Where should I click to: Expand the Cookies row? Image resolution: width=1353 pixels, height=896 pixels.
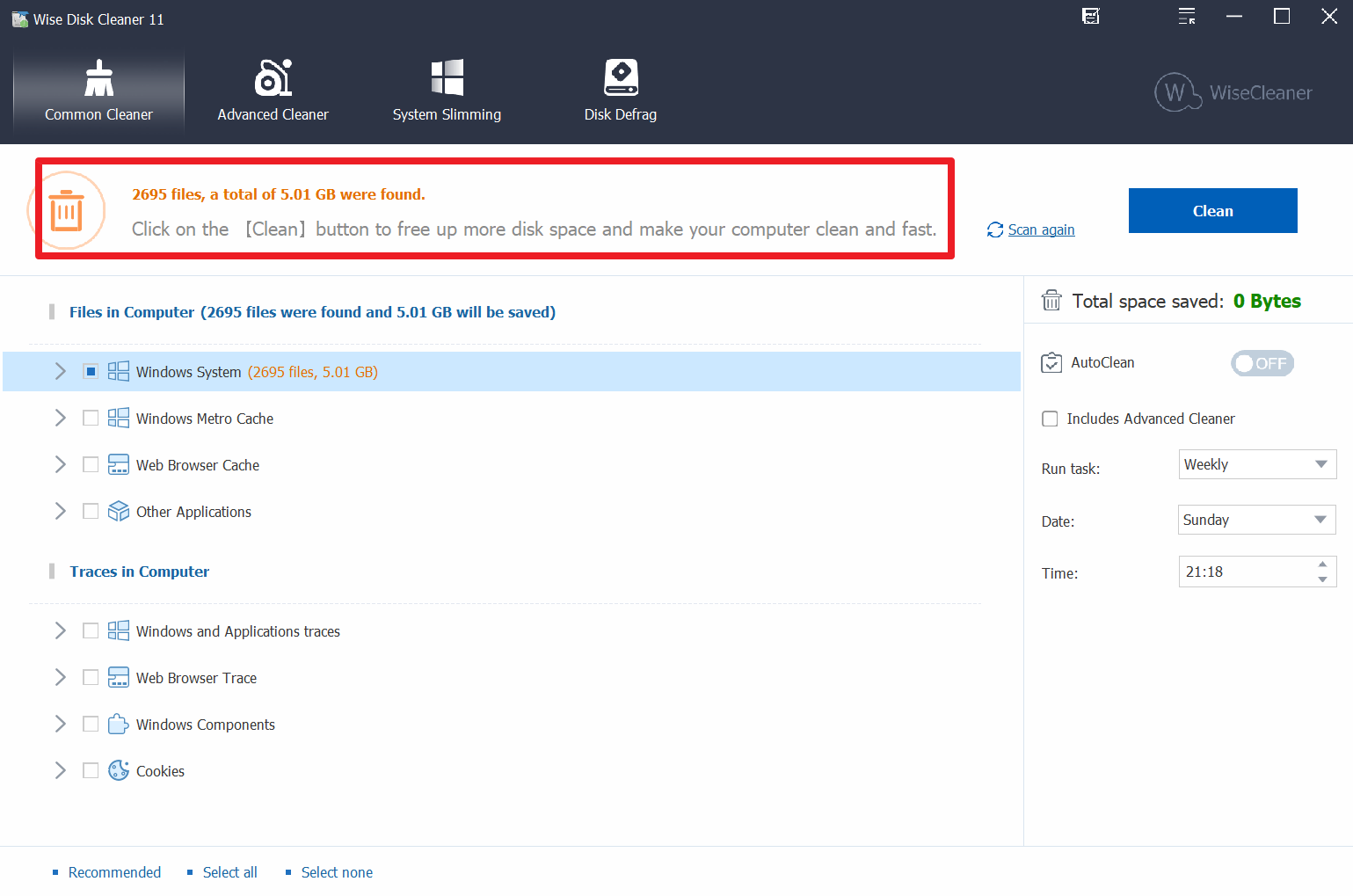60,770
